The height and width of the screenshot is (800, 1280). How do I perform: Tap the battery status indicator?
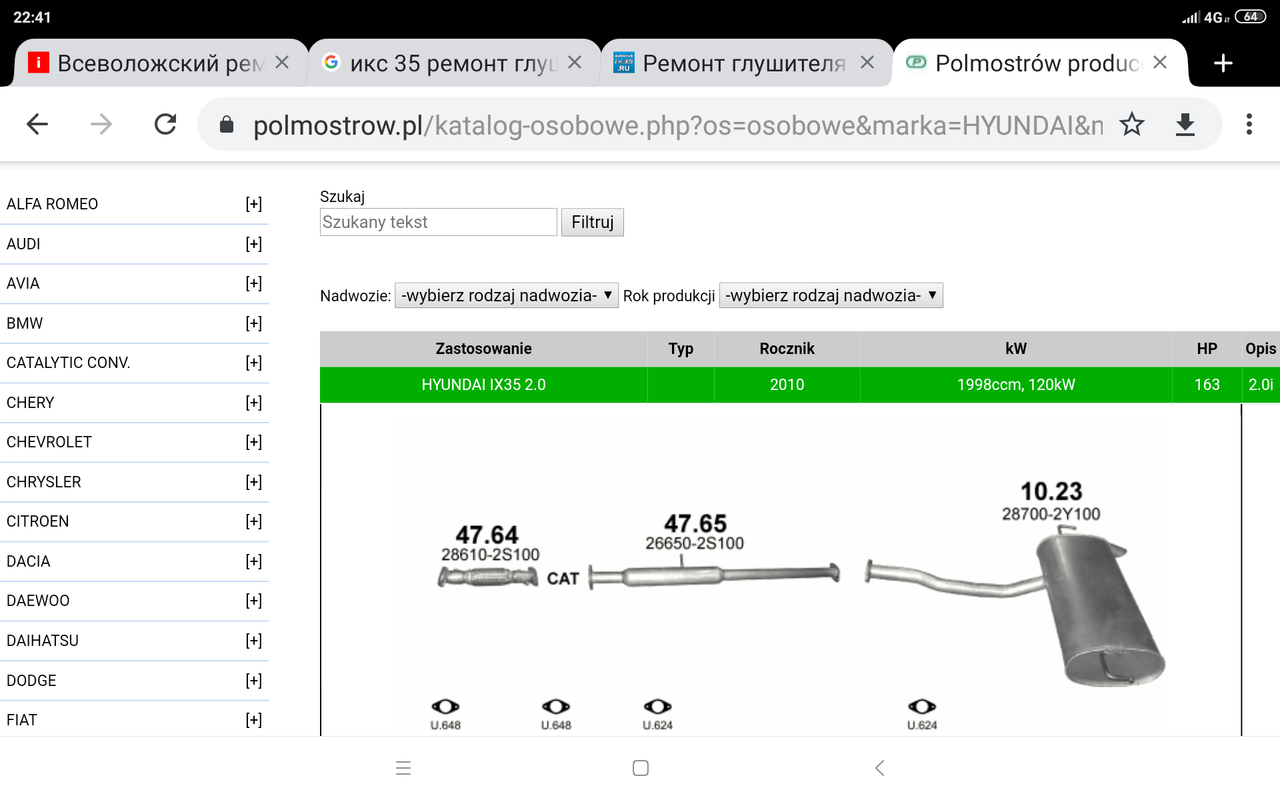[x=1250, y=17]
